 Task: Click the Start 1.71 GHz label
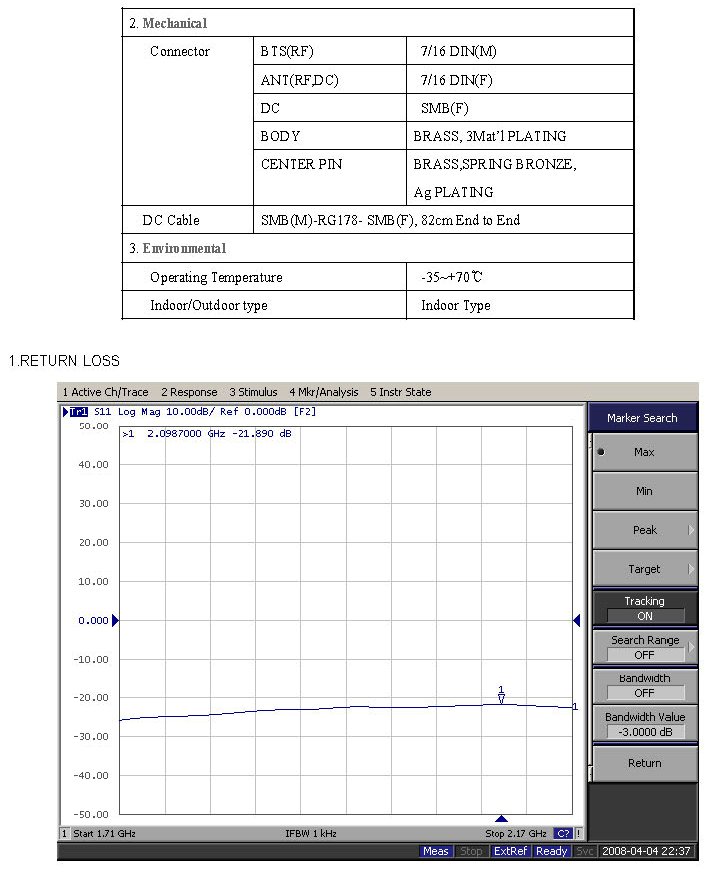click(x=104, y=833)
